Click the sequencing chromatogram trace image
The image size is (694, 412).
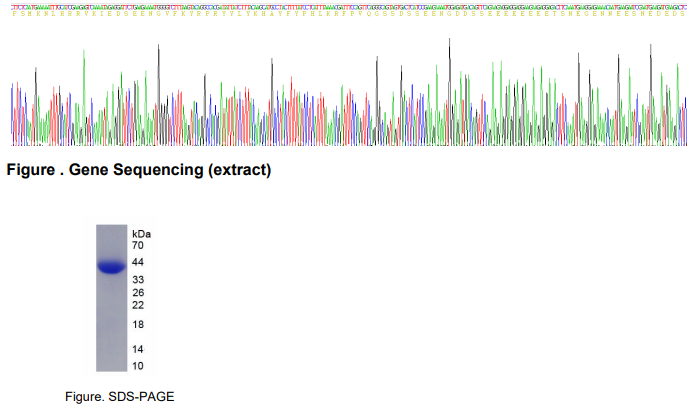point(349,92)
